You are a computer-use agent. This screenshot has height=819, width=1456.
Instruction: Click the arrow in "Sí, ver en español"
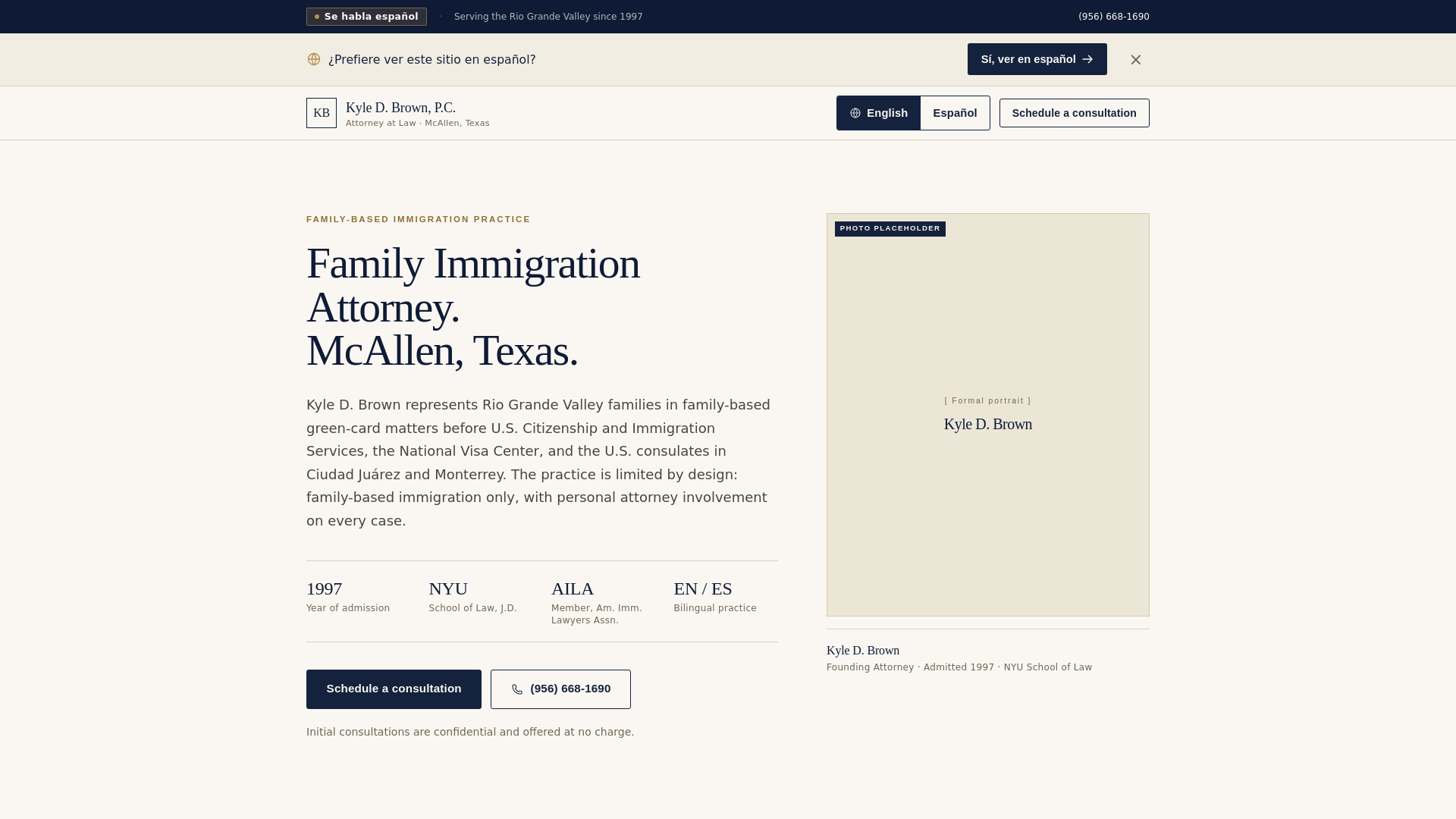(1087, 59)
